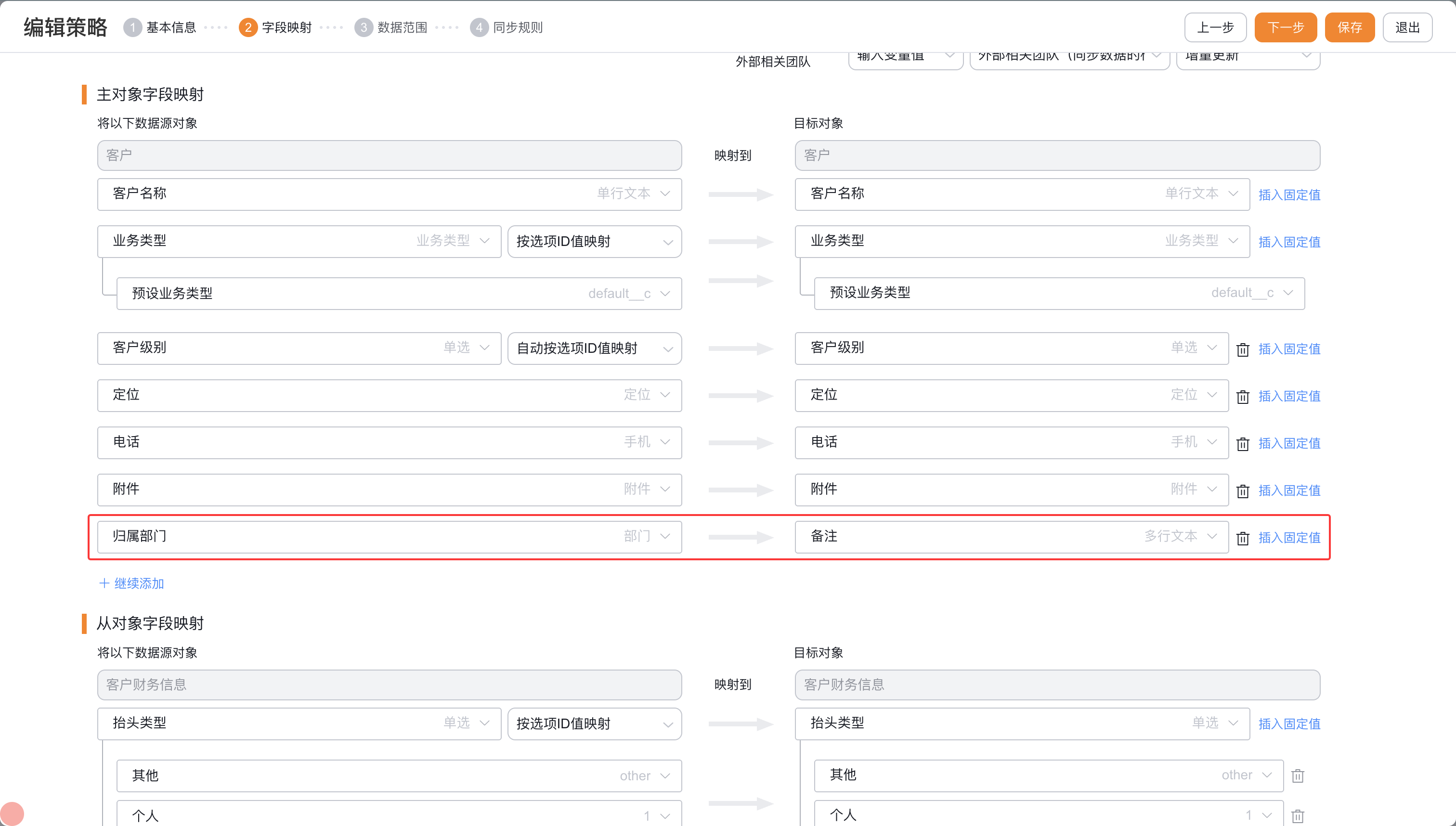This screenshot has height=826, width=1456.
Task: Delete the 客户级别 mapping row
Action: [1243, 349]
